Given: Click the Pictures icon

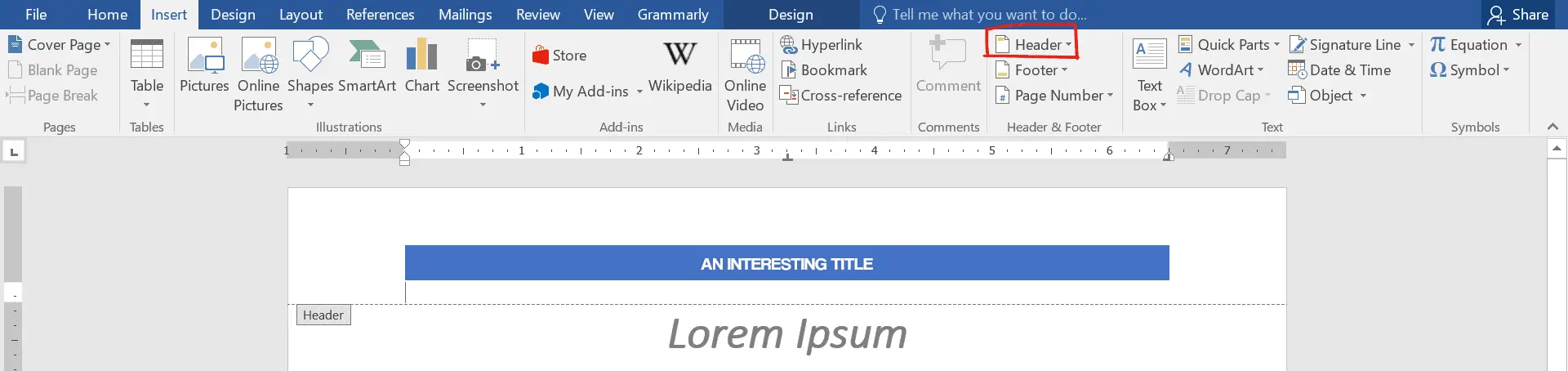Looking at the screenshot, I should [204, 56].
